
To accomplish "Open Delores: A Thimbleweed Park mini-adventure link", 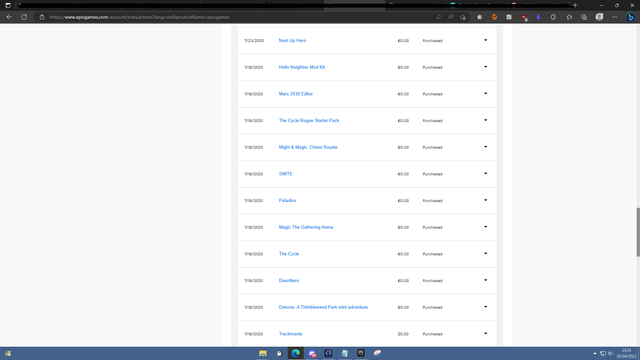I will (323, 307).
